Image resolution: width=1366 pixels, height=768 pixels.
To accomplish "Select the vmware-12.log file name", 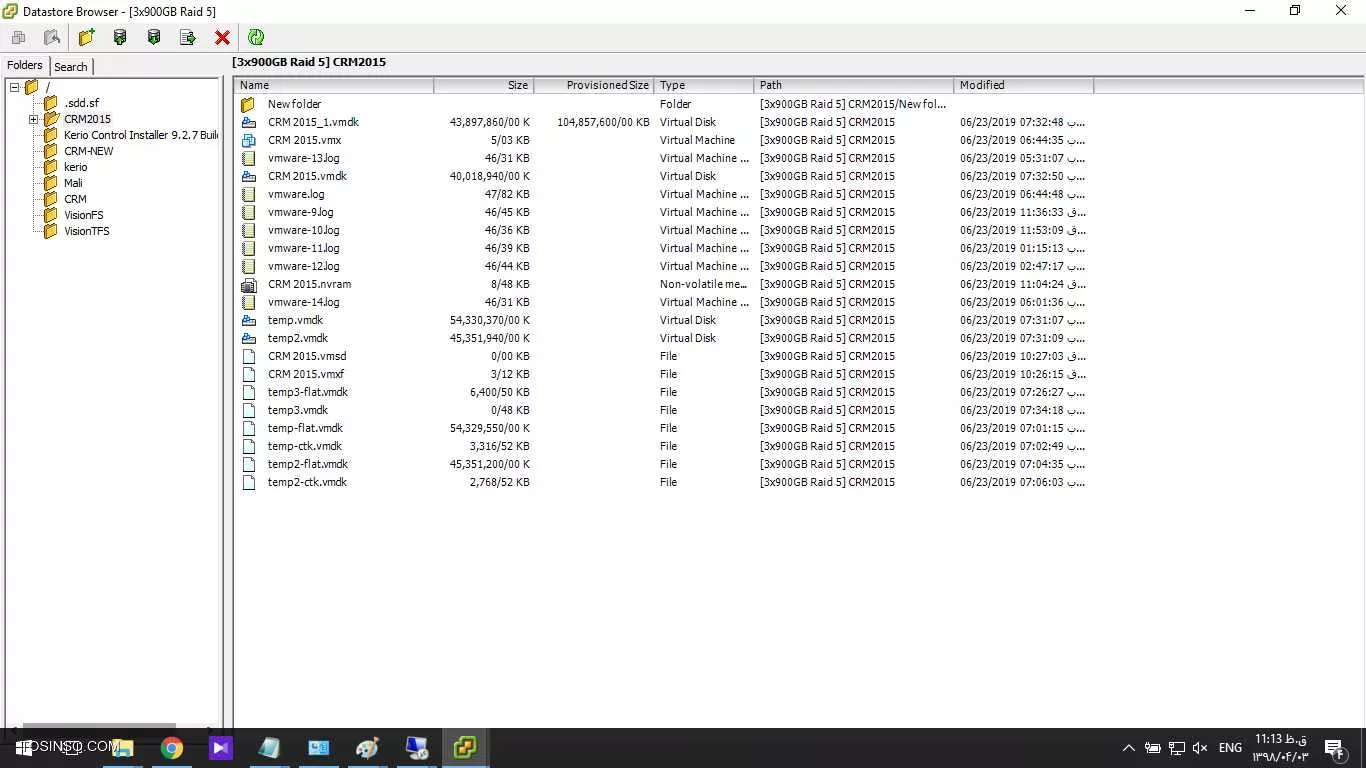I will (304, 266).
